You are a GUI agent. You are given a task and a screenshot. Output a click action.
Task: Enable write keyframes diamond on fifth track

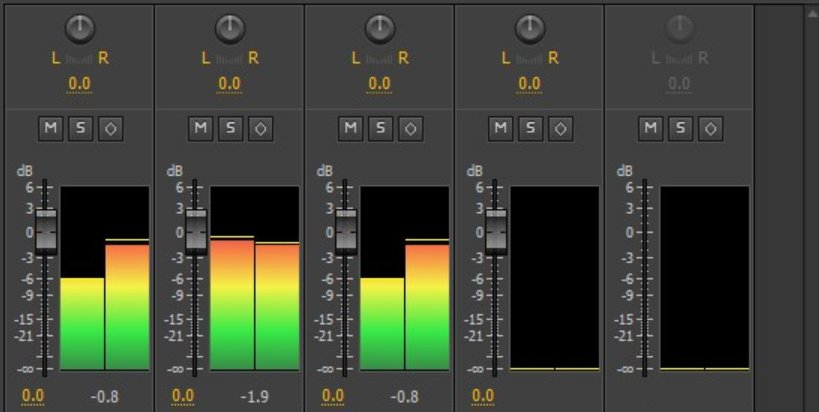[710, 128]
